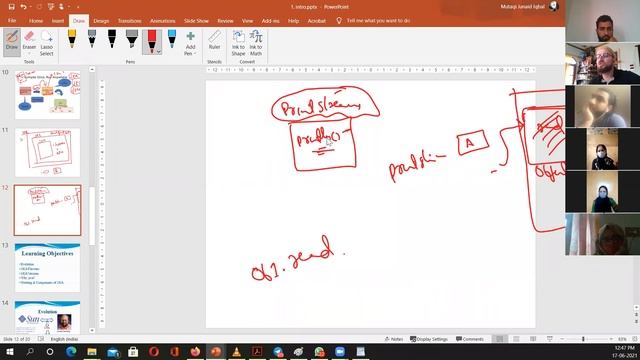
Task: Select slide 10 thumbnail
Action: [x=47, y=95]
